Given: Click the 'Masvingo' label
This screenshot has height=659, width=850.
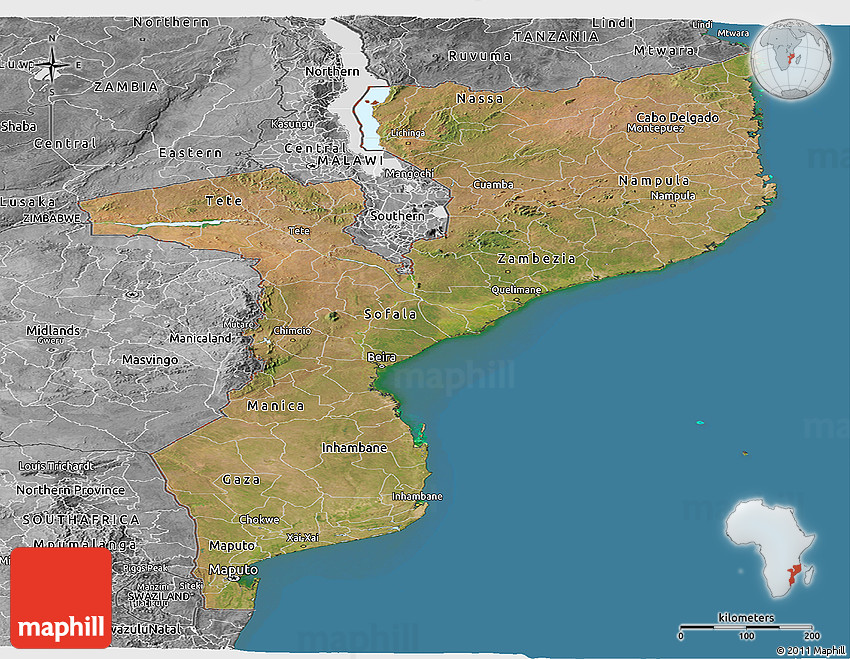Looking at the screenshot, I should (x=150, y=360).
